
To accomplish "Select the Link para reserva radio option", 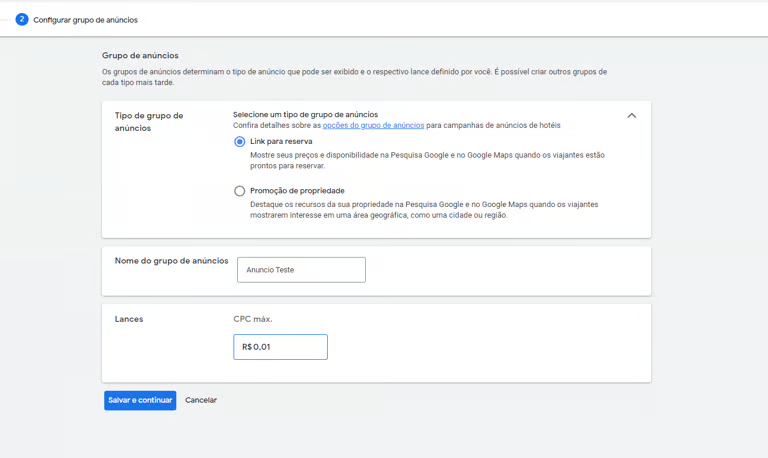I will (x=240, y=142).
